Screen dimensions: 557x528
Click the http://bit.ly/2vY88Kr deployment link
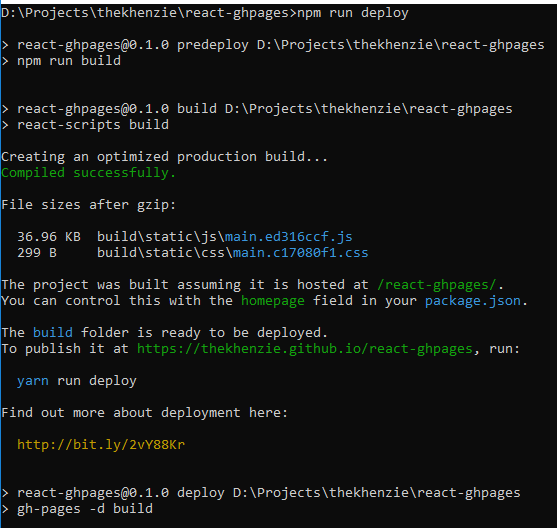[101, 445]
